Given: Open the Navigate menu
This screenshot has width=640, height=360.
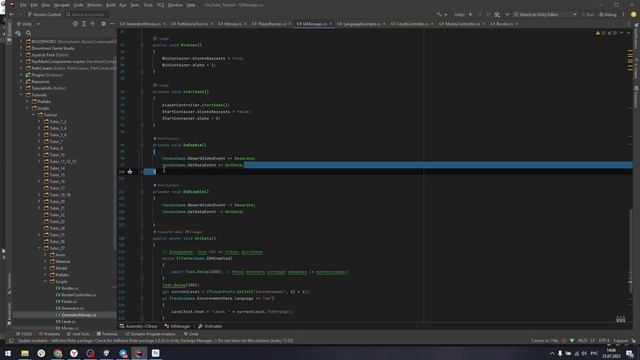Looking at the screenshot, I should point(62,5).
